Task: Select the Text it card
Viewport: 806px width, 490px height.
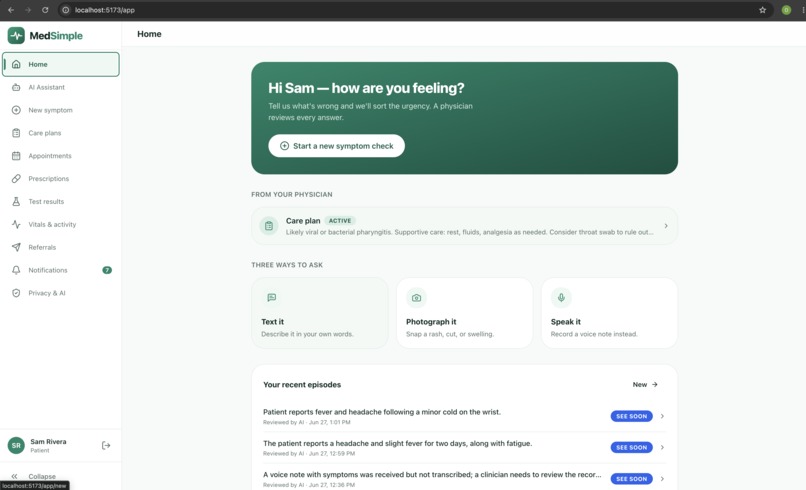Action: (x=320, y=313)
